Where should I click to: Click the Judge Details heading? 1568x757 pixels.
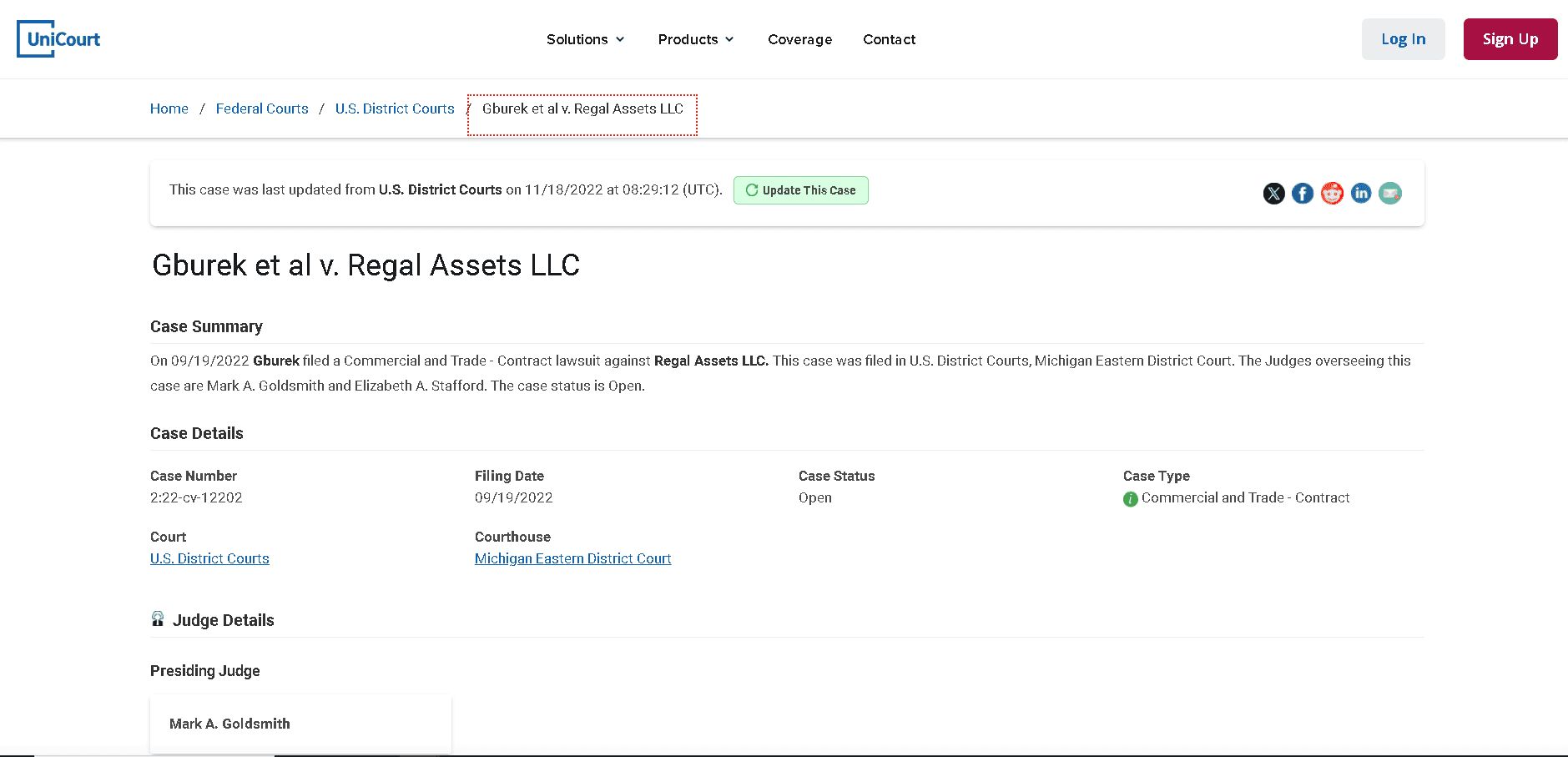point(223,620)
